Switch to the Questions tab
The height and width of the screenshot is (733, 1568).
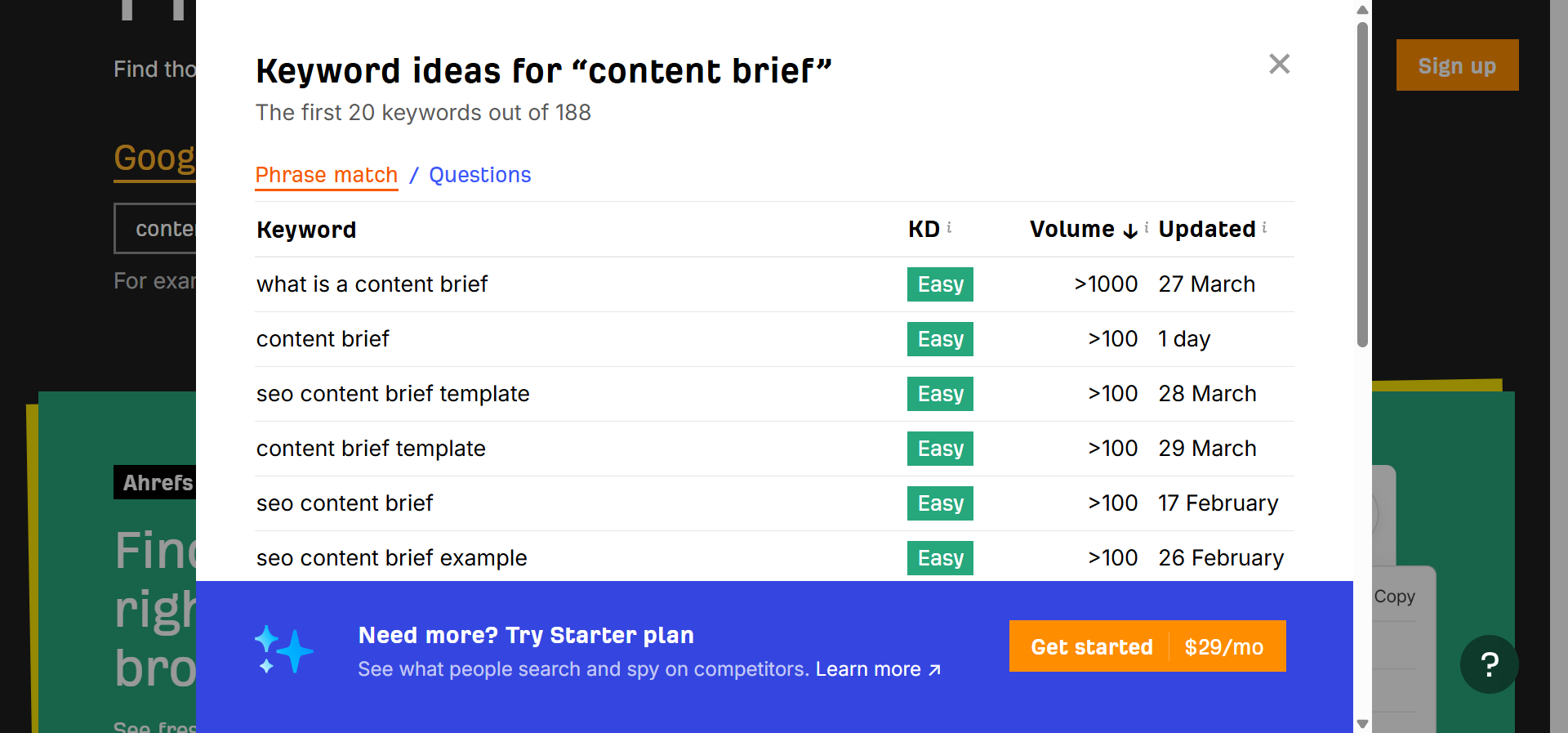coord(479,175)
